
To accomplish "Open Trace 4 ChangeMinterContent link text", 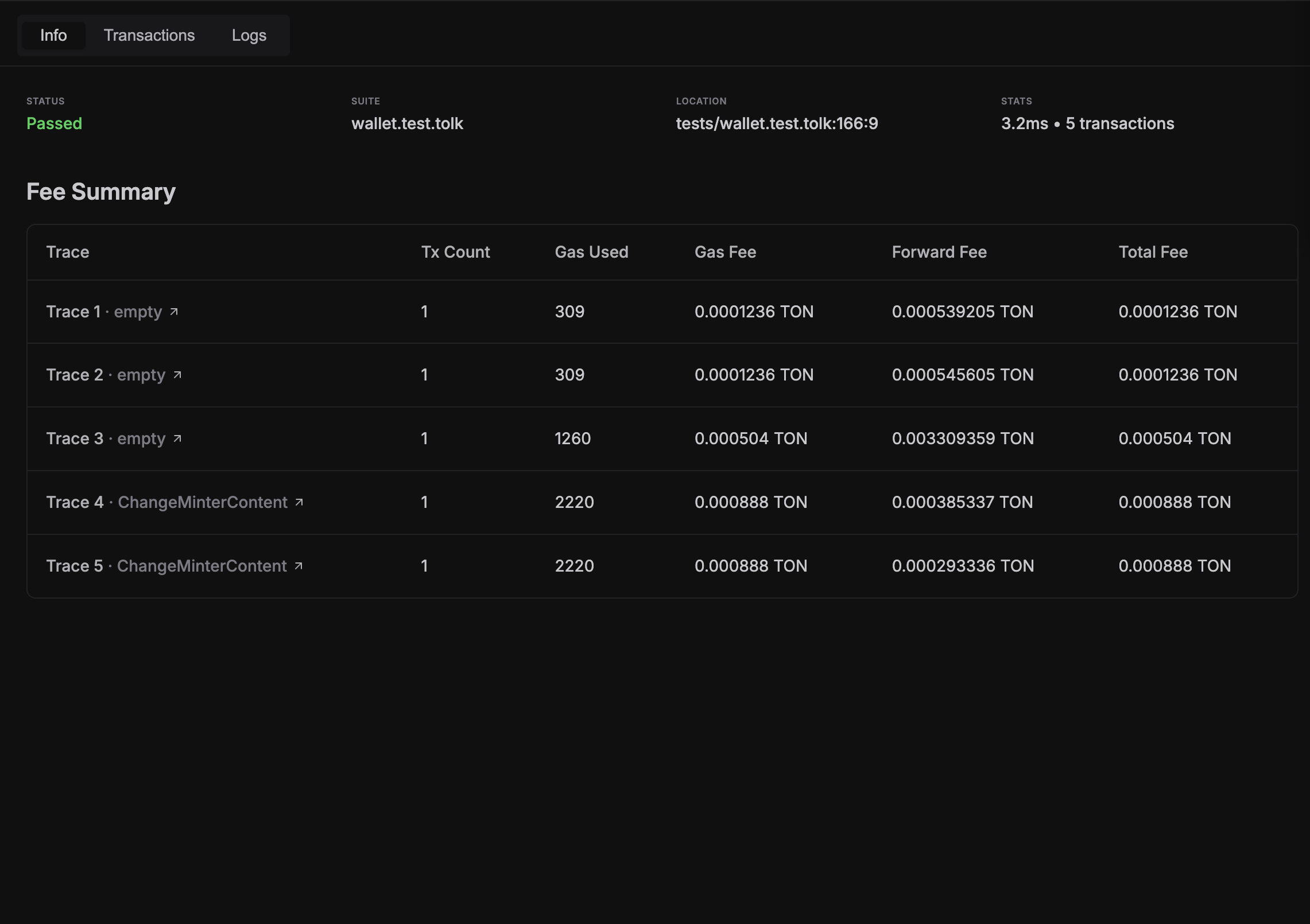I will point(202,502).
